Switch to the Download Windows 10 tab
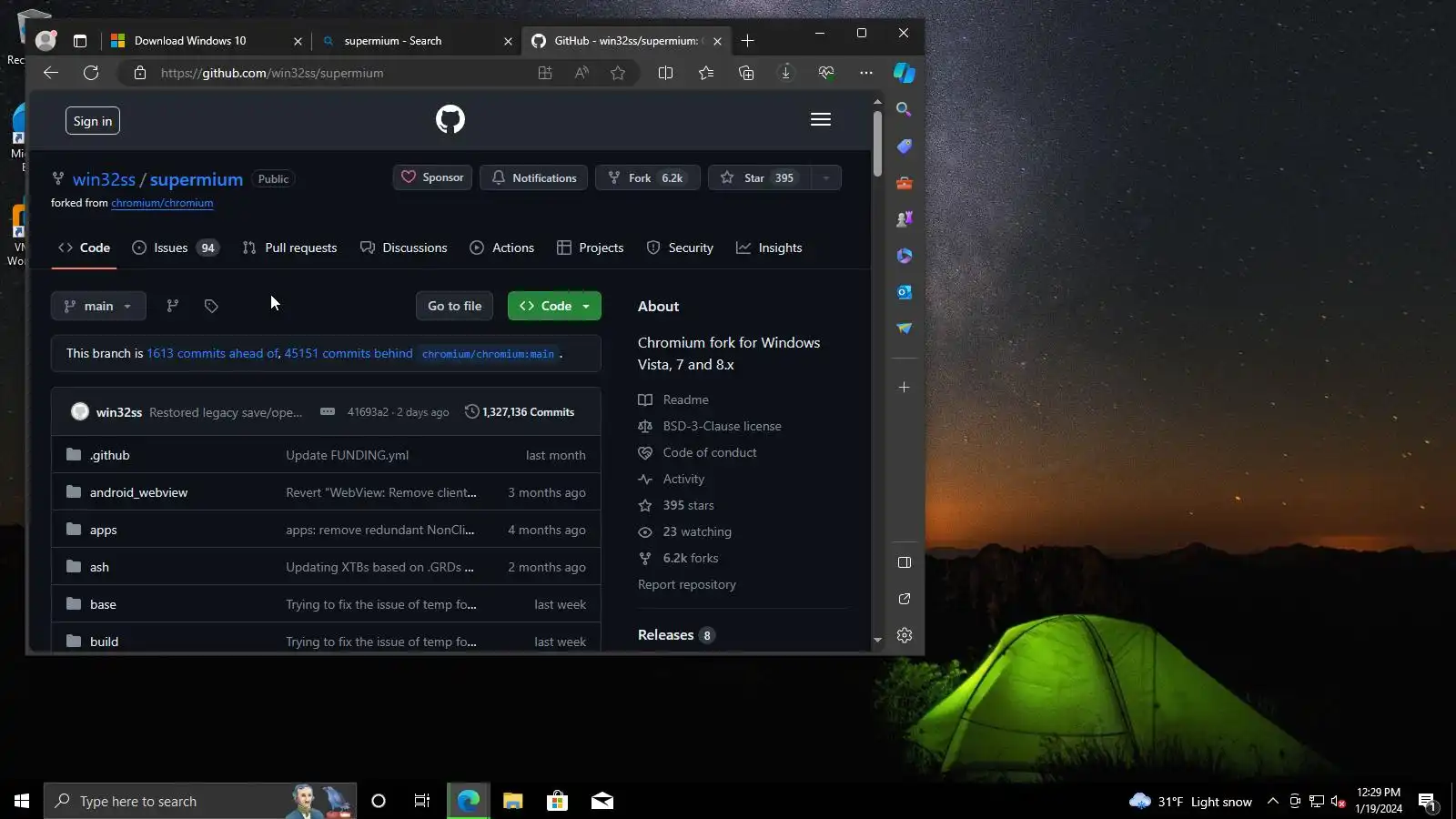The width and height of the screenshot is (1456, 819). tap(208, 41)
